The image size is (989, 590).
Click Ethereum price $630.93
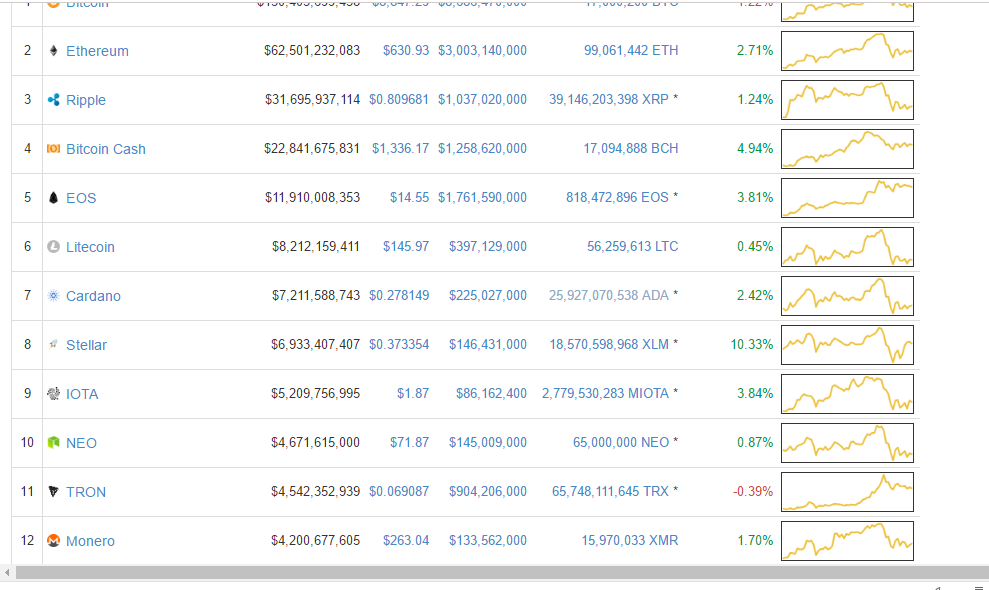click(x=406, y=50)
